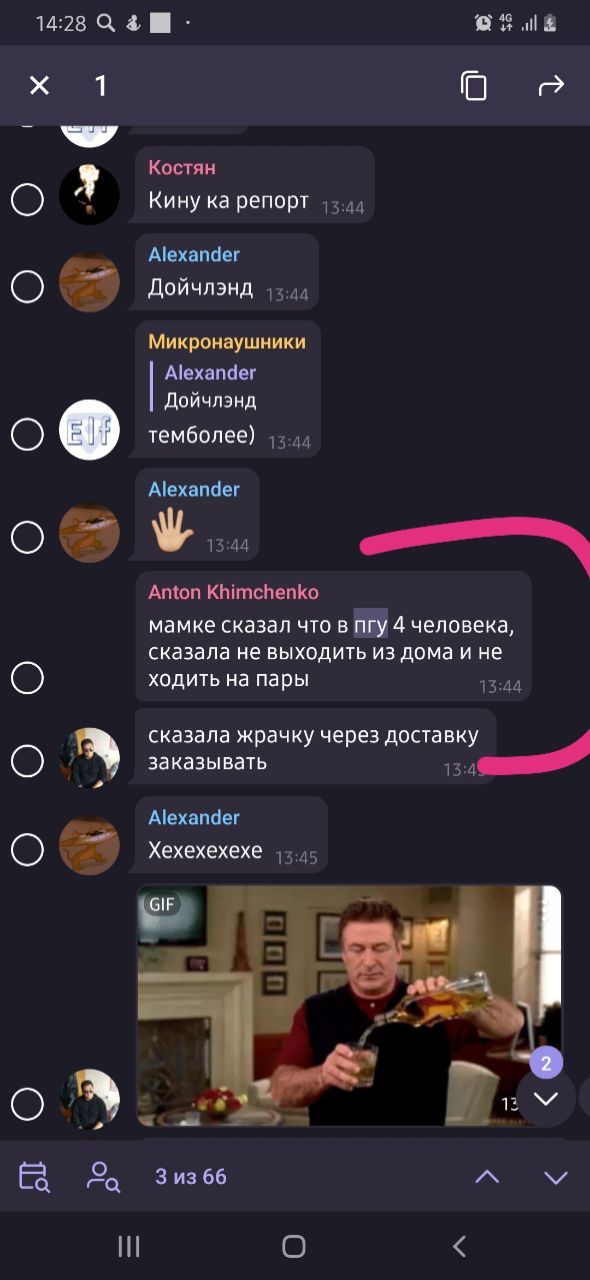Go to next search result with down chevron

coord(556,1177)
